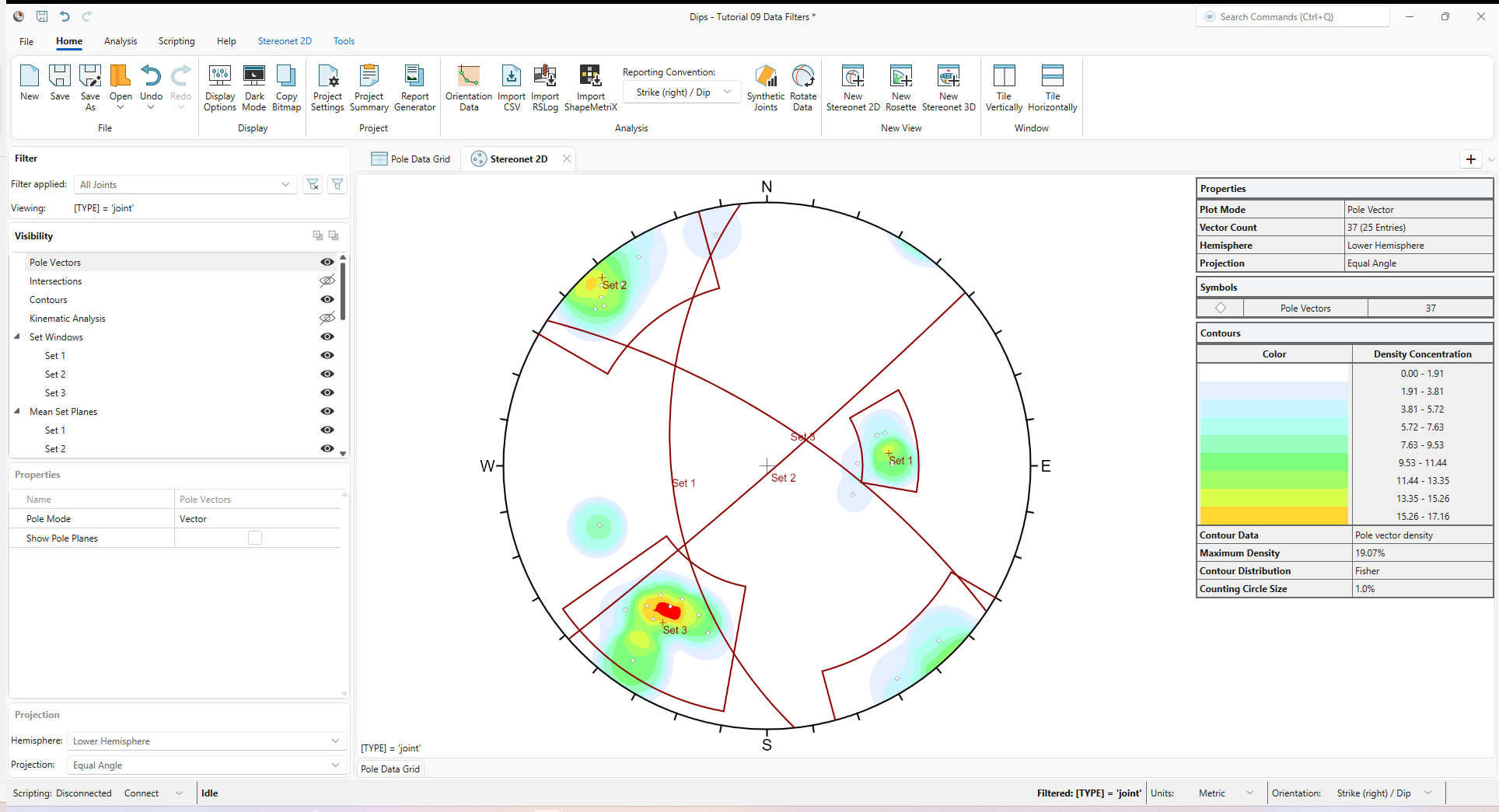Select the yellow contour color band

point(1274,498)
